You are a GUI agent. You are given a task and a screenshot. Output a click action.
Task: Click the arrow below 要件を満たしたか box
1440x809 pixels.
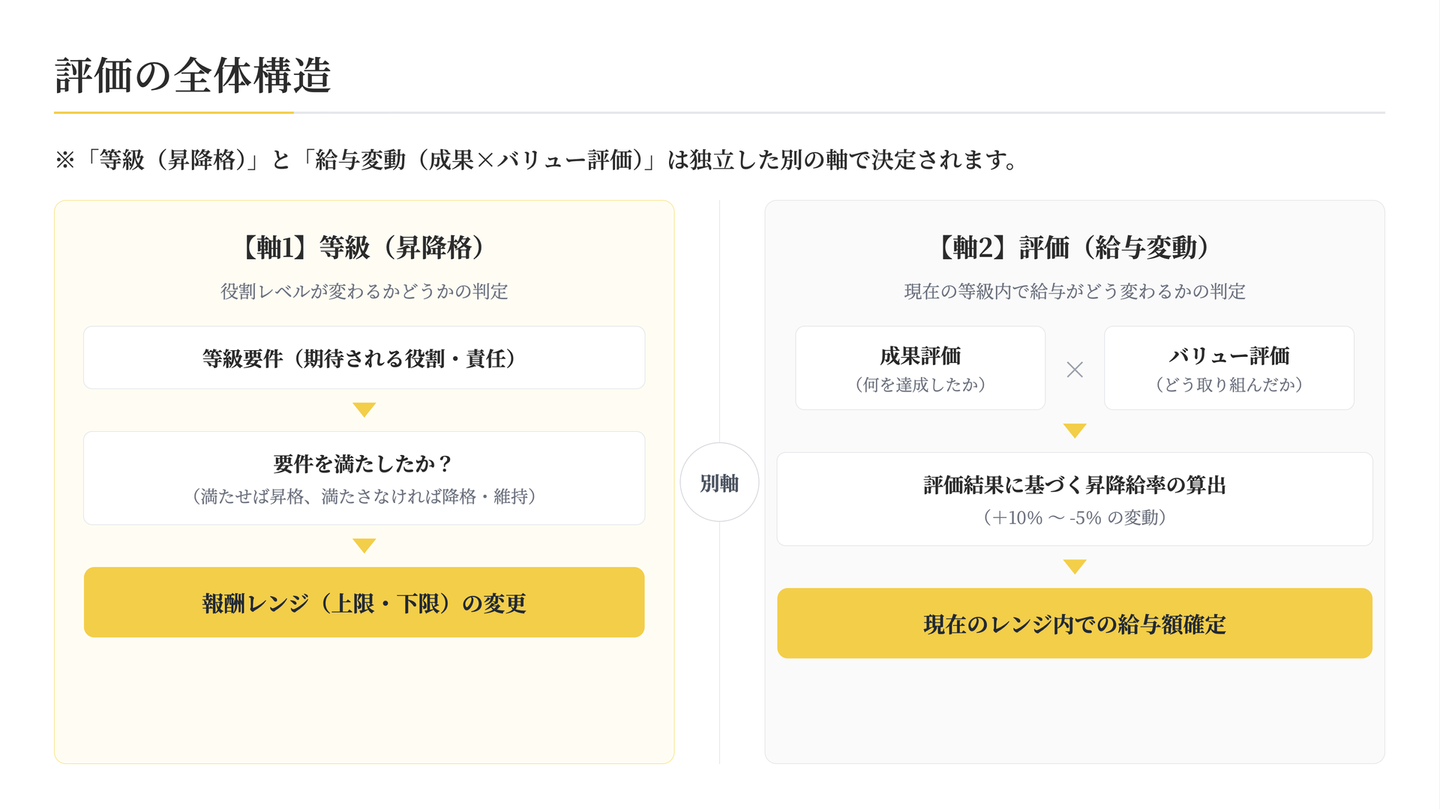point(364,546)
